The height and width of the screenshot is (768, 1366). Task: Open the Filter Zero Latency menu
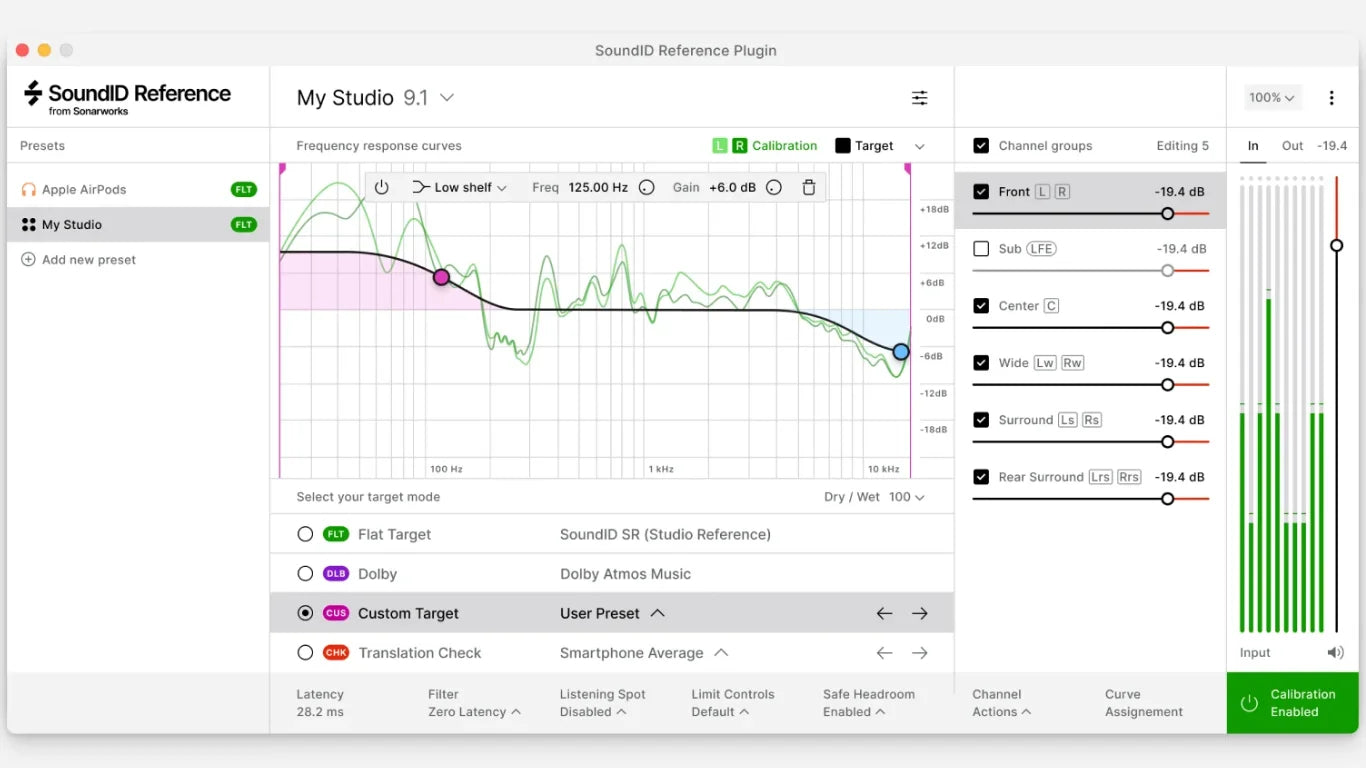[474, 703]
